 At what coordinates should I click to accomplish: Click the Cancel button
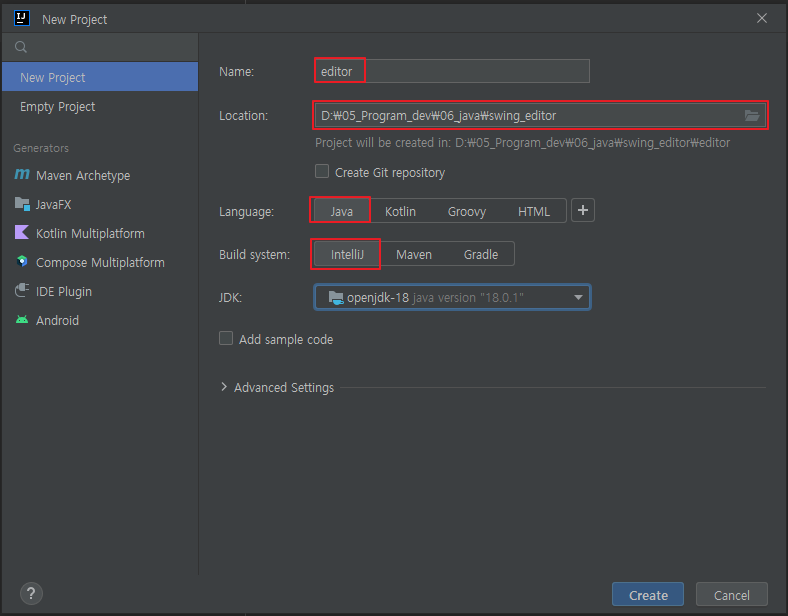(x=732, y=594)
